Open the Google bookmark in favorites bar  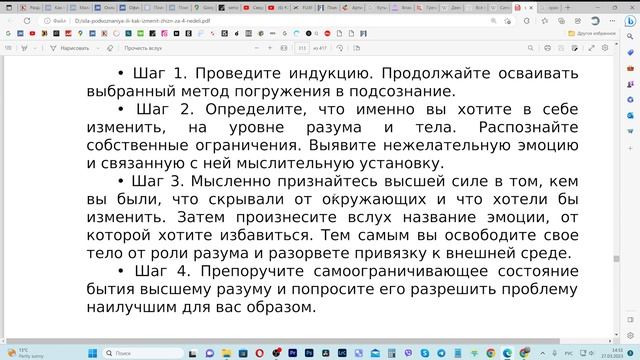pos(8,33)
